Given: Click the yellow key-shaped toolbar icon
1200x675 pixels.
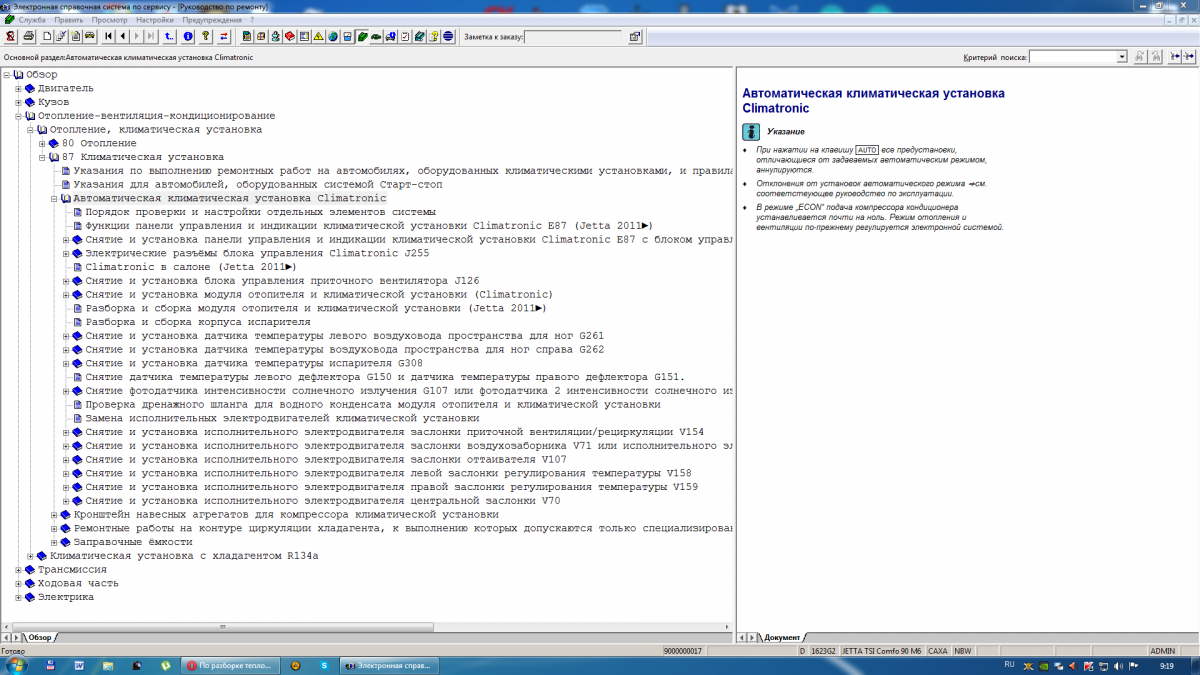Looking at the screenshot, I should (206, 37).
